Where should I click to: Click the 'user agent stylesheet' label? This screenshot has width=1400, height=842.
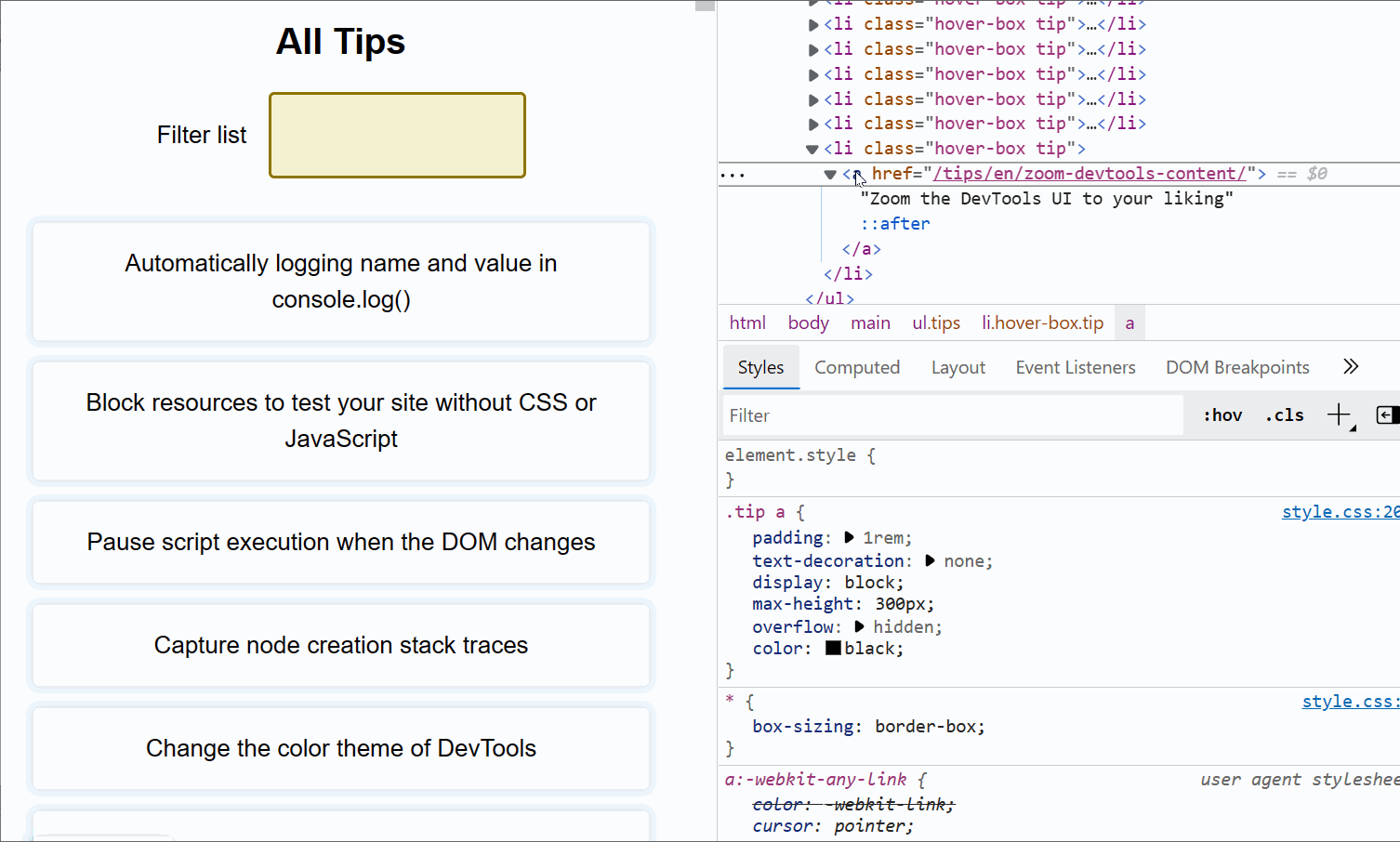(x=1300, y=780)
